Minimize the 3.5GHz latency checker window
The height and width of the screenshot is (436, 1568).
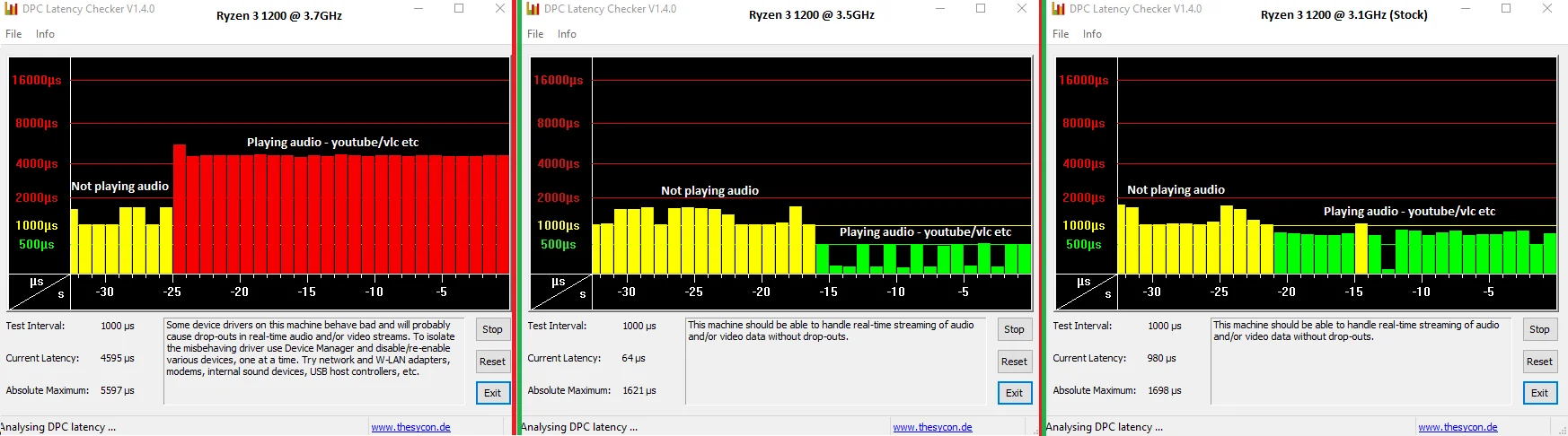[940, 8]
